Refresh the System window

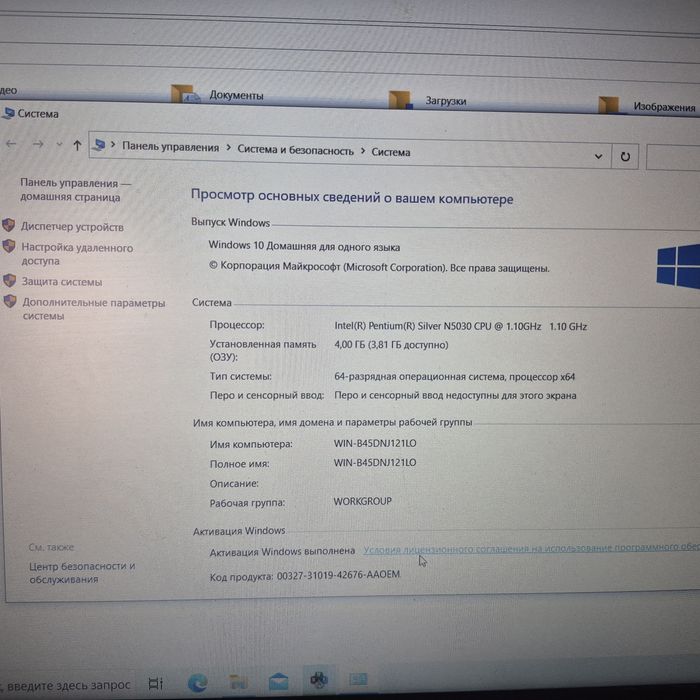tap(625, 156)
